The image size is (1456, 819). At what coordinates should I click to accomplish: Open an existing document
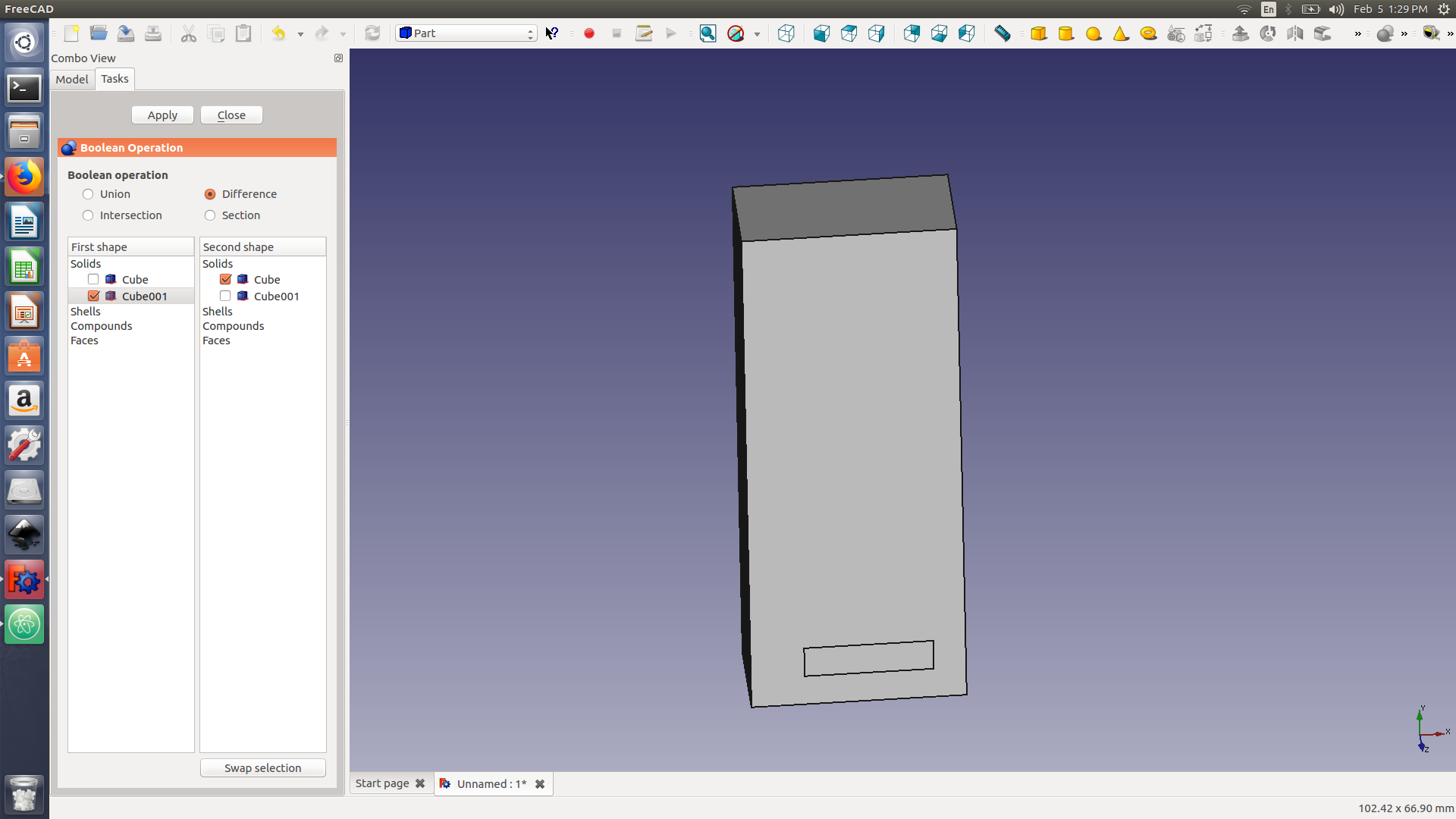[x=99, y=33]
